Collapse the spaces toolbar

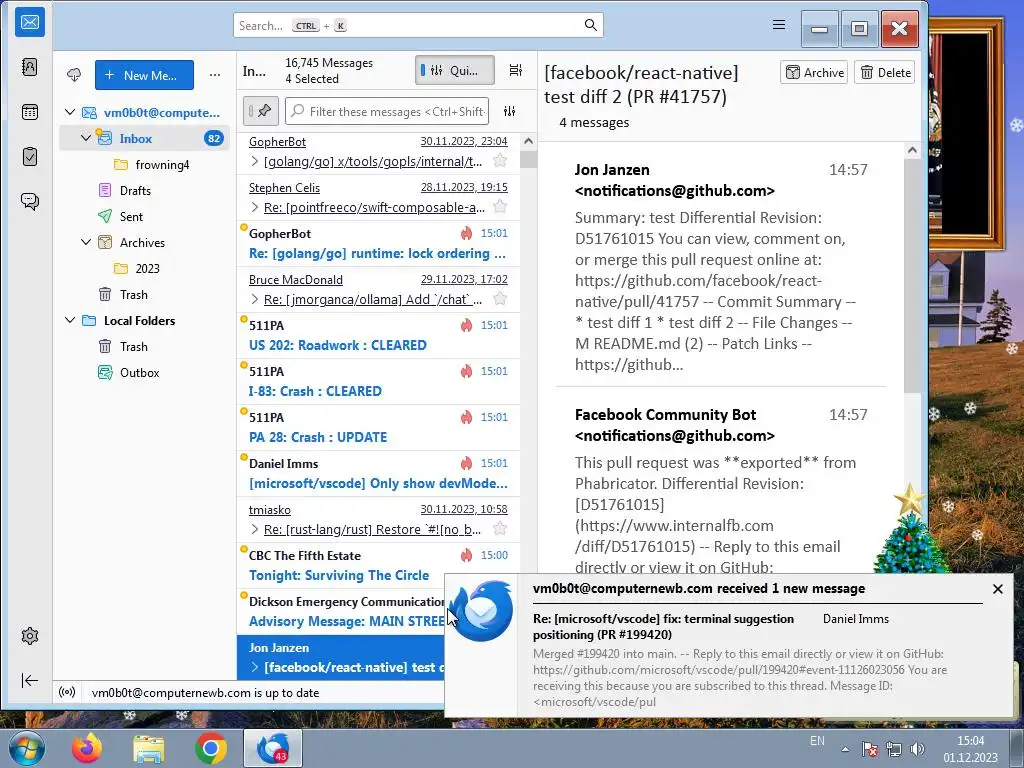[x=30, y=680]
